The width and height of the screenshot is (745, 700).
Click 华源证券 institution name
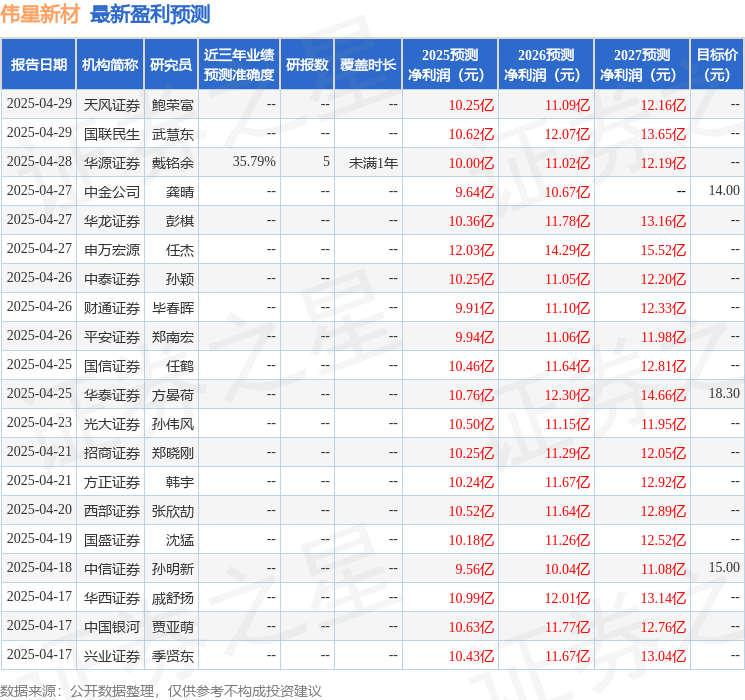[112, 163]
